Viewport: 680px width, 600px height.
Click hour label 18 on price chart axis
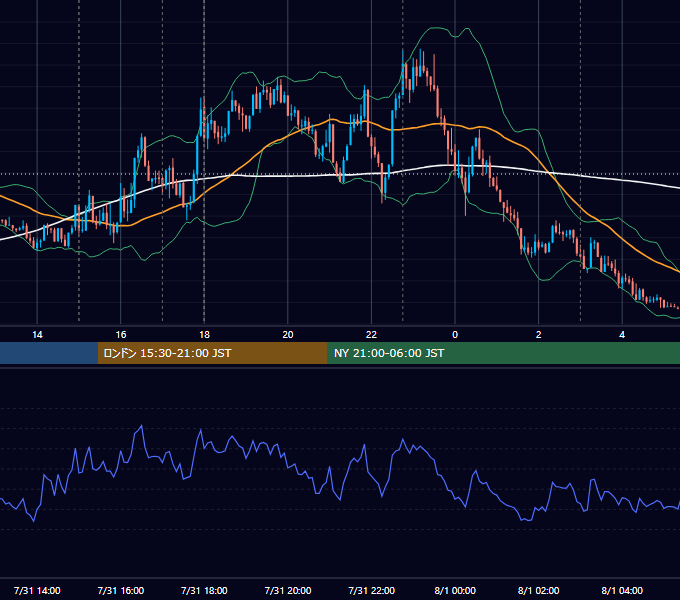pyautogui.click(x=204, y=335)
